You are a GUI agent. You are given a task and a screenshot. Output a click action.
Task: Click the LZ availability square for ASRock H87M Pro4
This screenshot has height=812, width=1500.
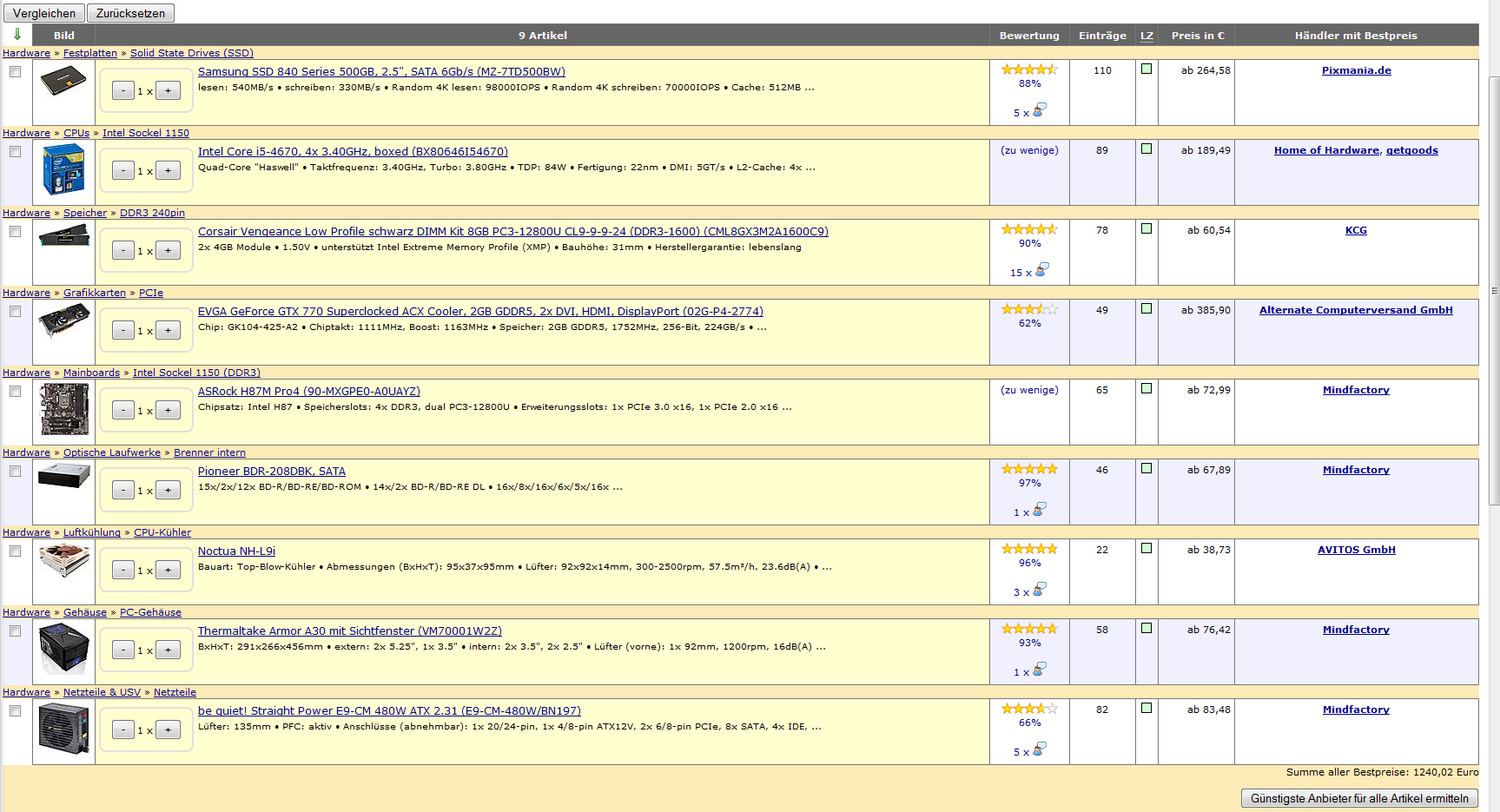[x=1146, y=388]
